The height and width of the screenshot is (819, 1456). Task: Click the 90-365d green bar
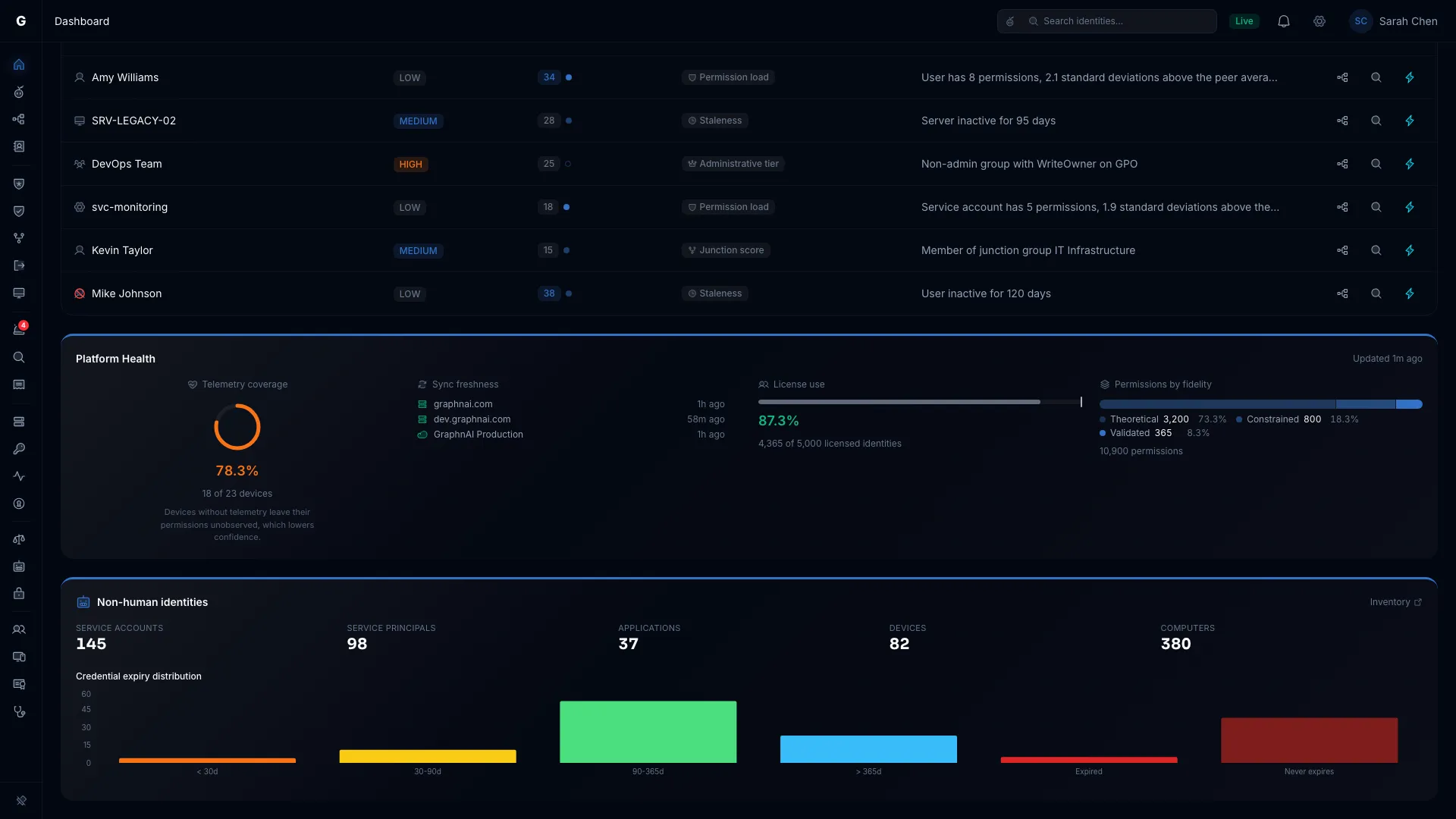pos(648,732)
